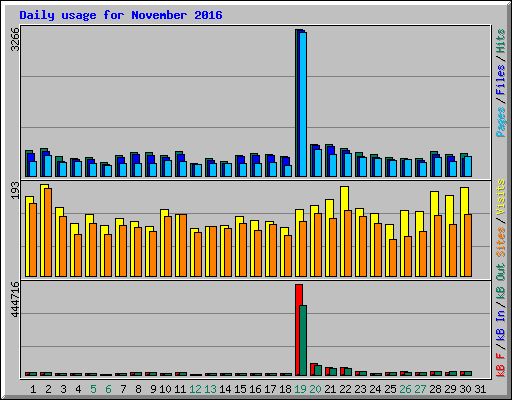512x400 pixels.
Task: Click day 16 on the x-axis
Action: [255, 389]
